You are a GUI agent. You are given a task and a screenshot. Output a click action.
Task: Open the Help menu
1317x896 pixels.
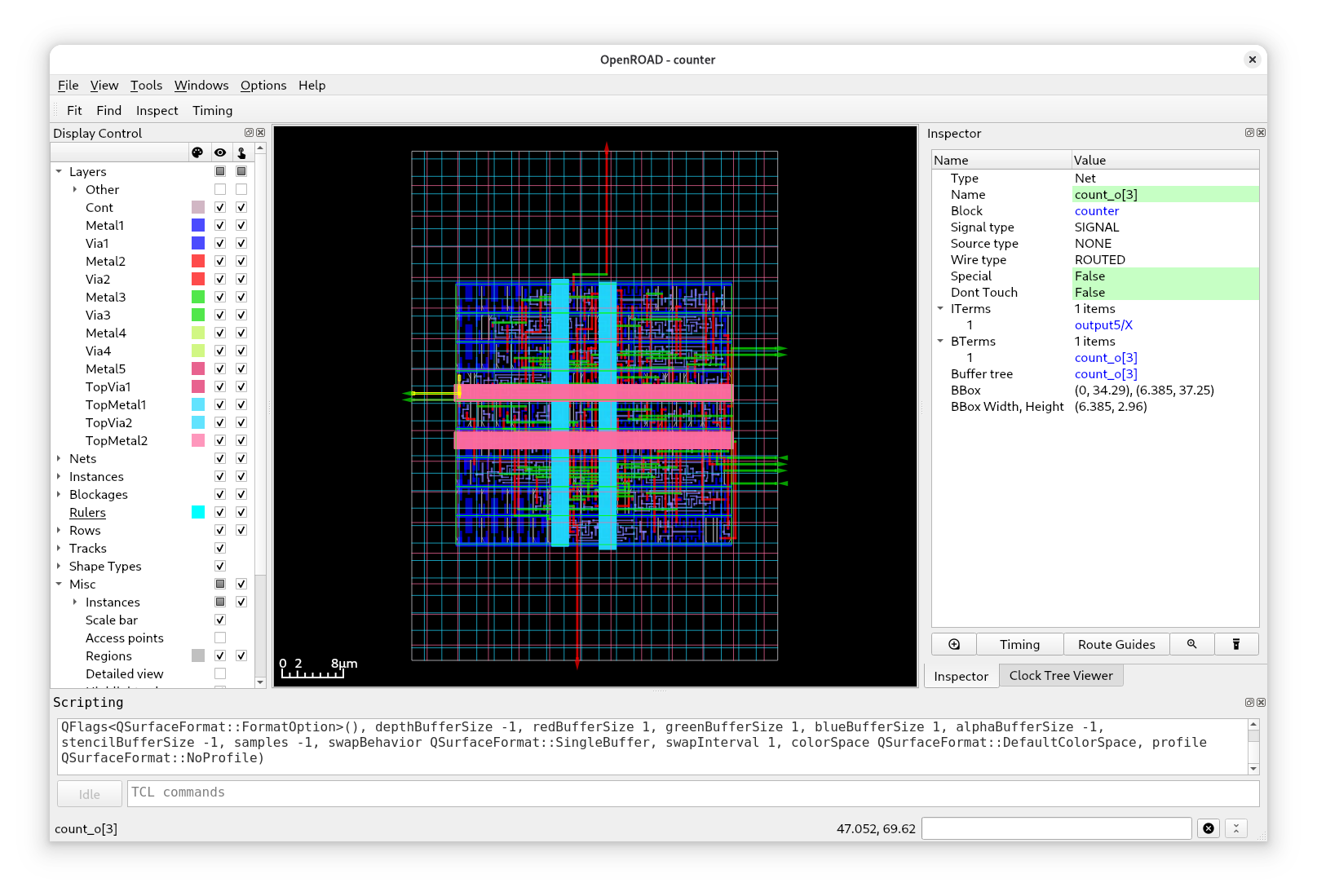tap(312, 86)
